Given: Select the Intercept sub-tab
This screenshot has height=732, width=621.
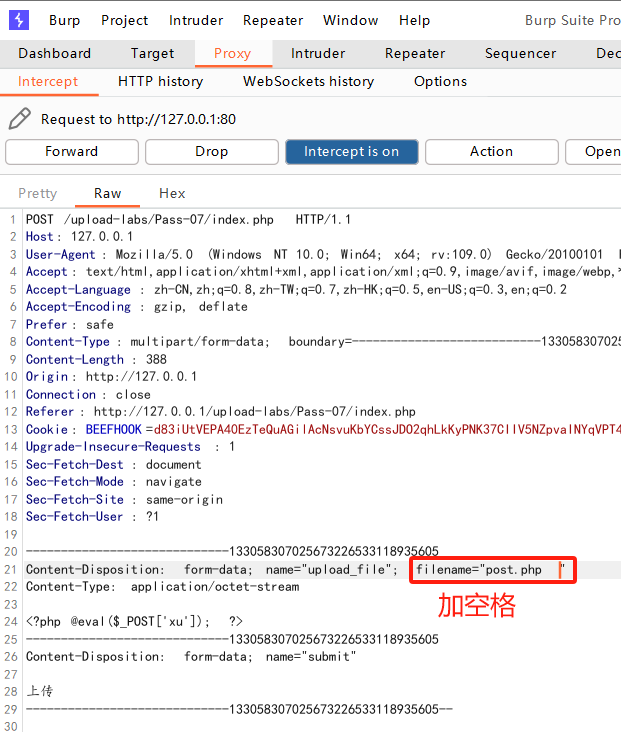Looking at the screenshot, I should [x=48, y=82].
